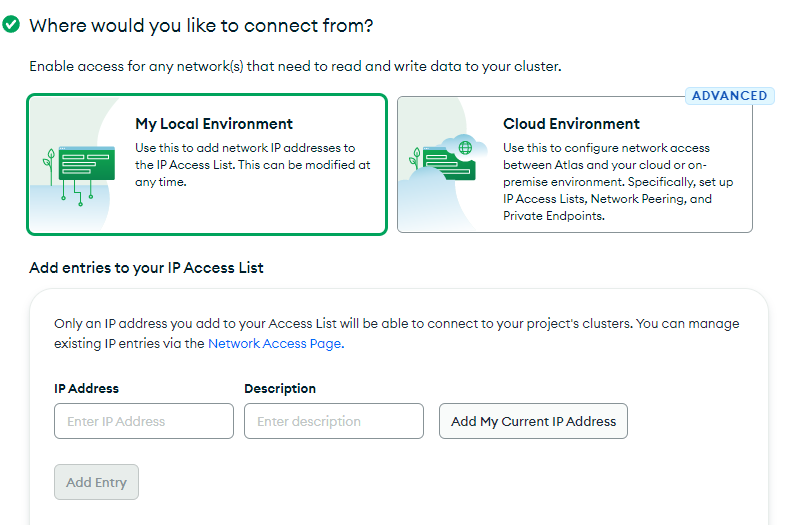Click Add My Current IP Address button
792x525 pixels.
pyautogui.click(x=533, y=421)
